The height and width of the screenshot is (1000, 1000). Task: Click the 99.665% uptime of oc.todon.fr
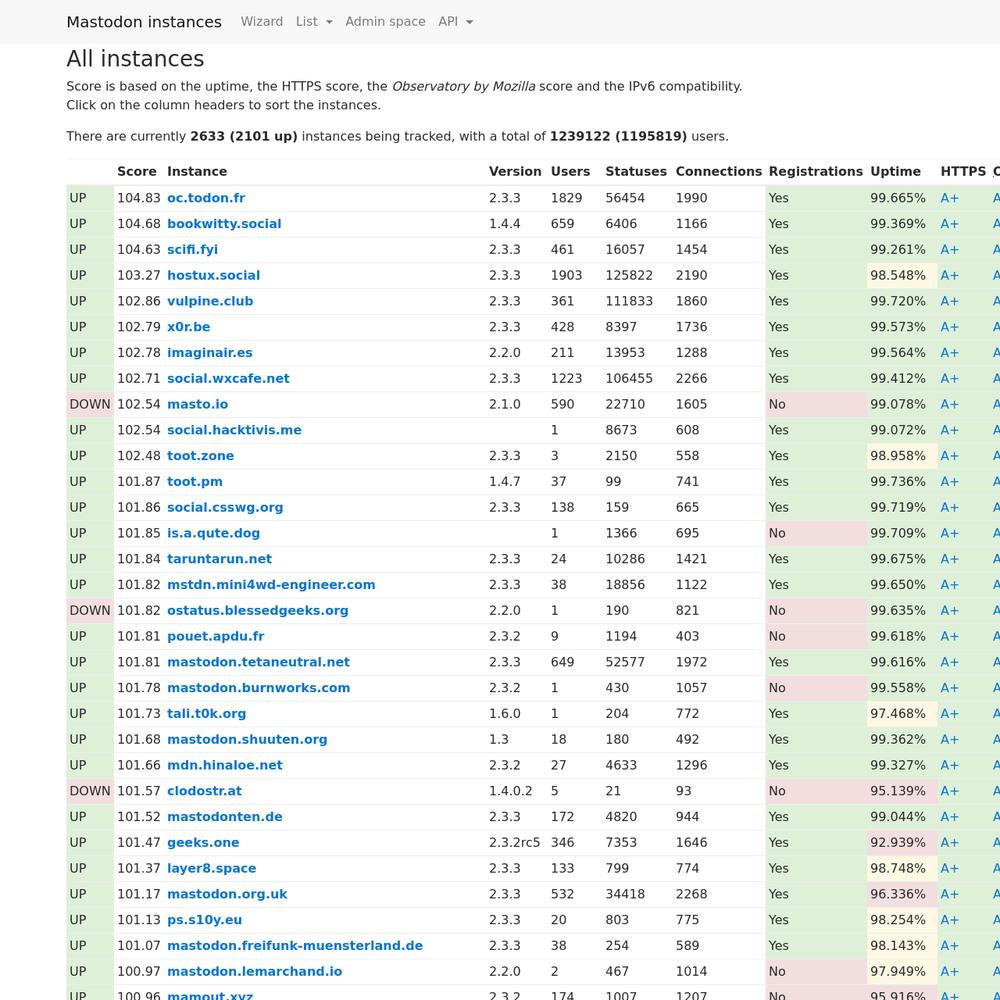[x=897, y=198]
